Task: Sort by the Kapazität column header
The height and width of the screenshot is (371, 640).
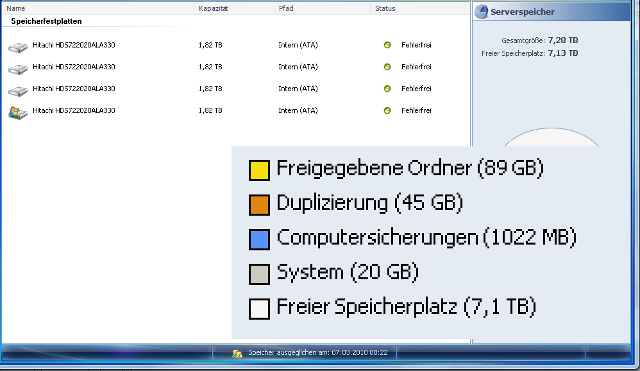Action: coord(213,8)
